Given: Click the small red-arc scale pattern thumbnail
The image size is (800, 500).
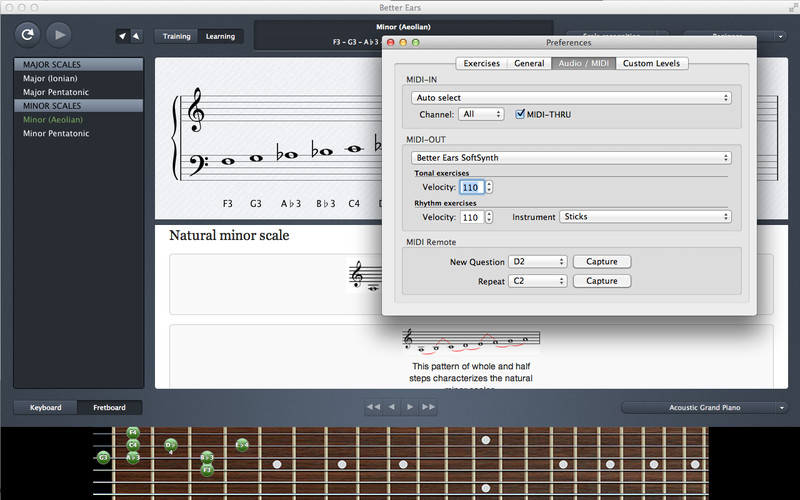Looking at the screenshot, I should tap(471, 341).
